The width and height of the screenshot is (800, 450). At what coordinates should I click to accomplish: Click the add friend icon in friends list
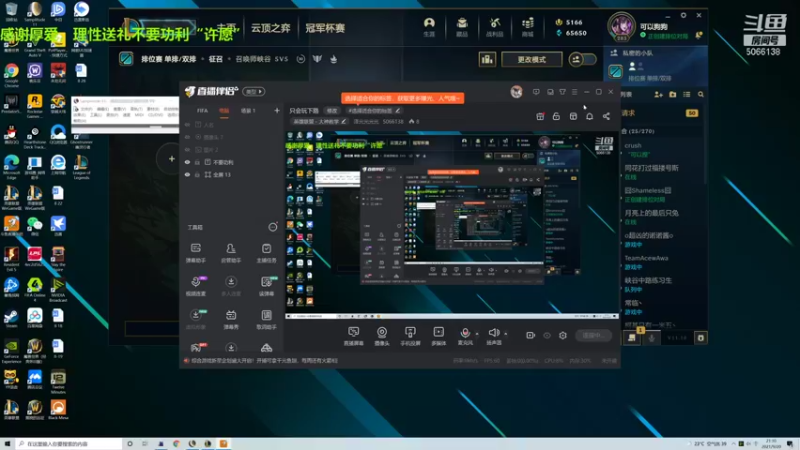tap(658, 94)
